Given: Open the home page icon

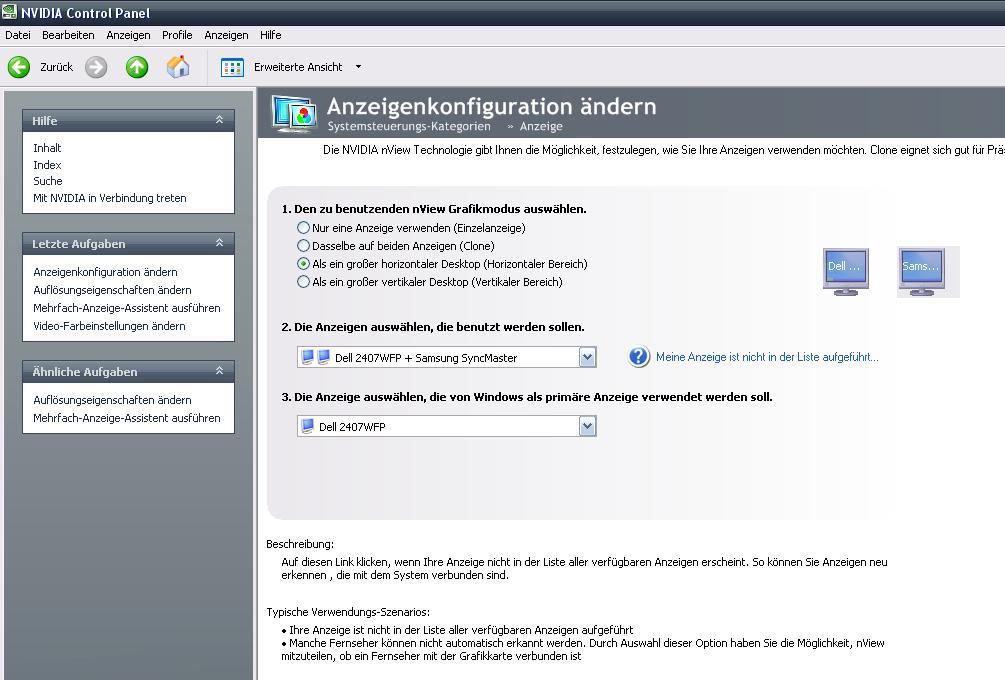Looking at the screenshot, I should [x=178, y=67].
